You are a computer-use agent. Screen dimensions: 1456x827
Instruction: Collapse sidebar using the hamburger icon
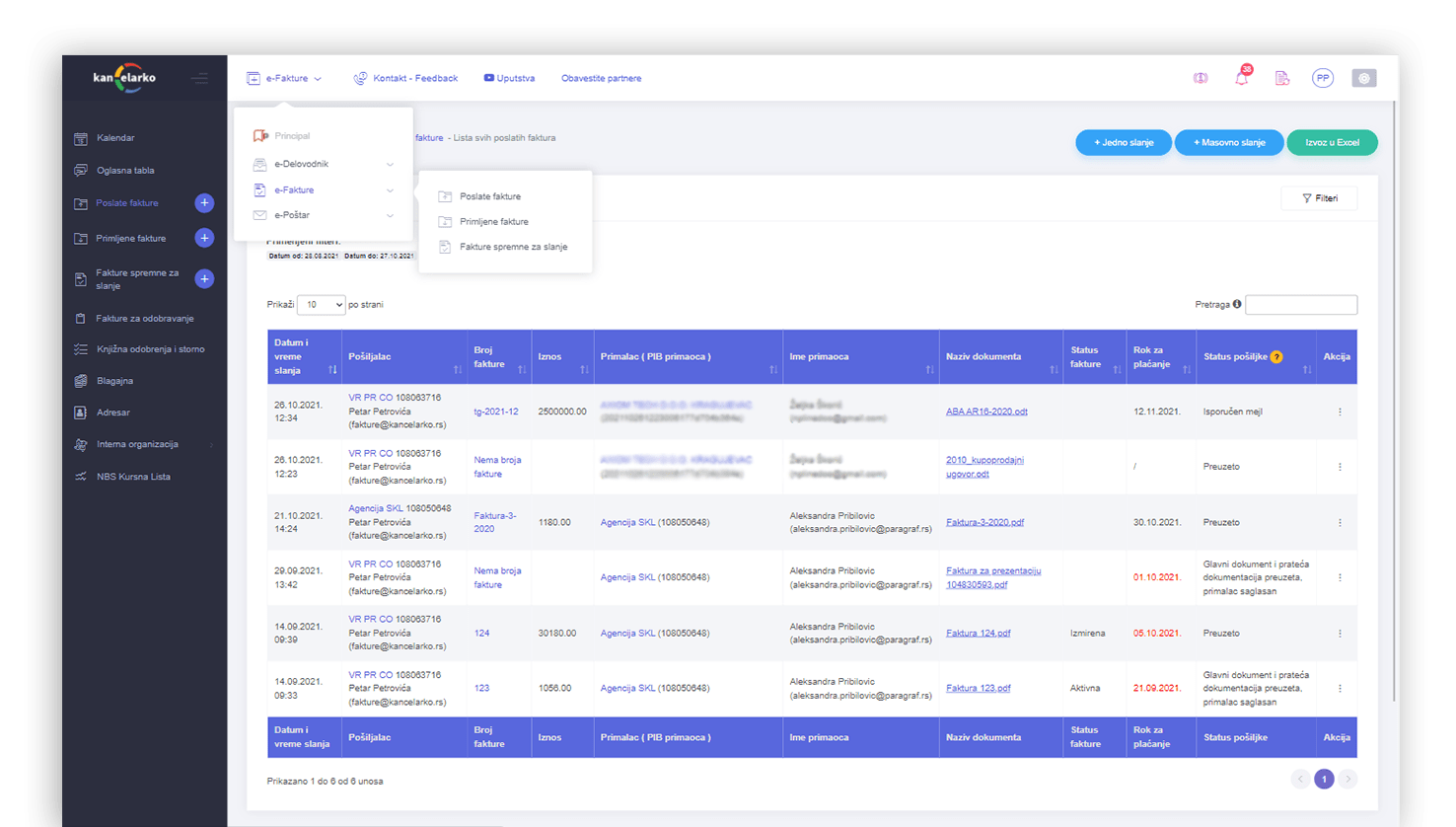click(200, 78)
